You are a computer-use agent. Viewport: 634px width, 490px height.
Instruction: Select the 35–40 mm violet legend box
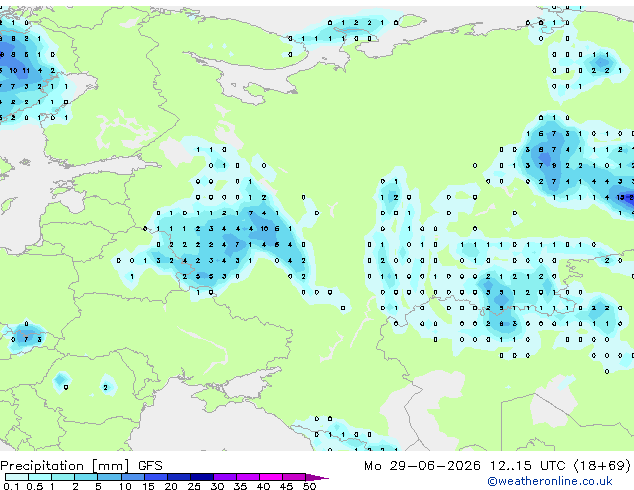pyautogui.click(x=248, y=477)
